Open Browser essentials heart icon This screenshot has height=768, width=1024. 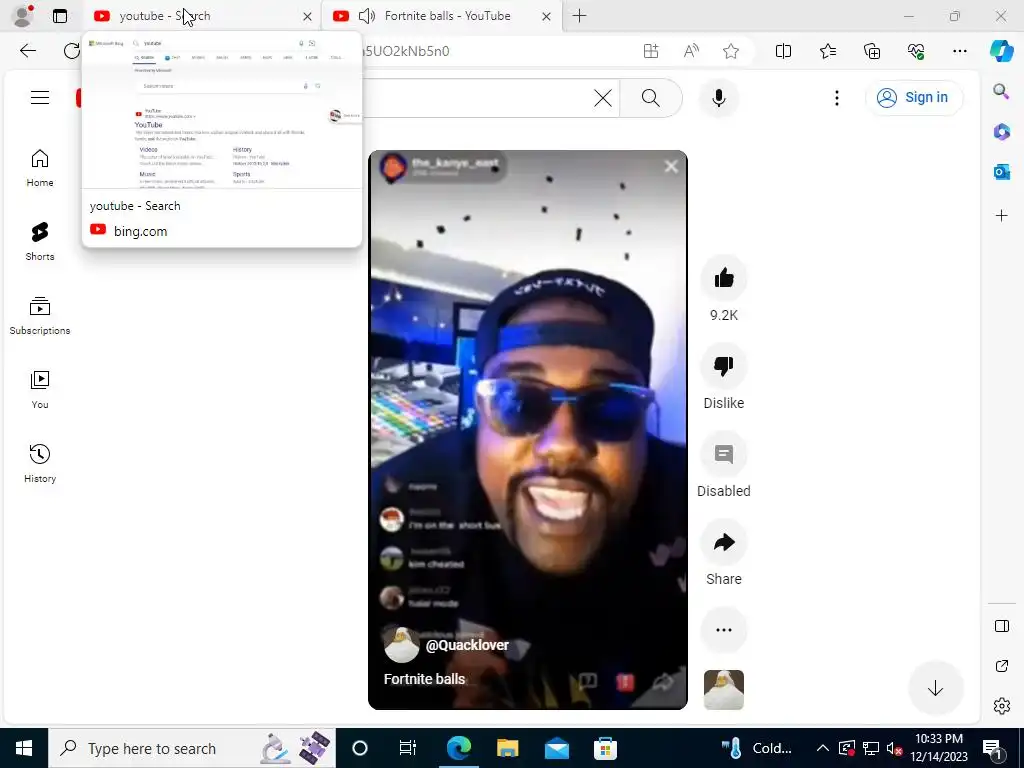[x=916, y=51]
